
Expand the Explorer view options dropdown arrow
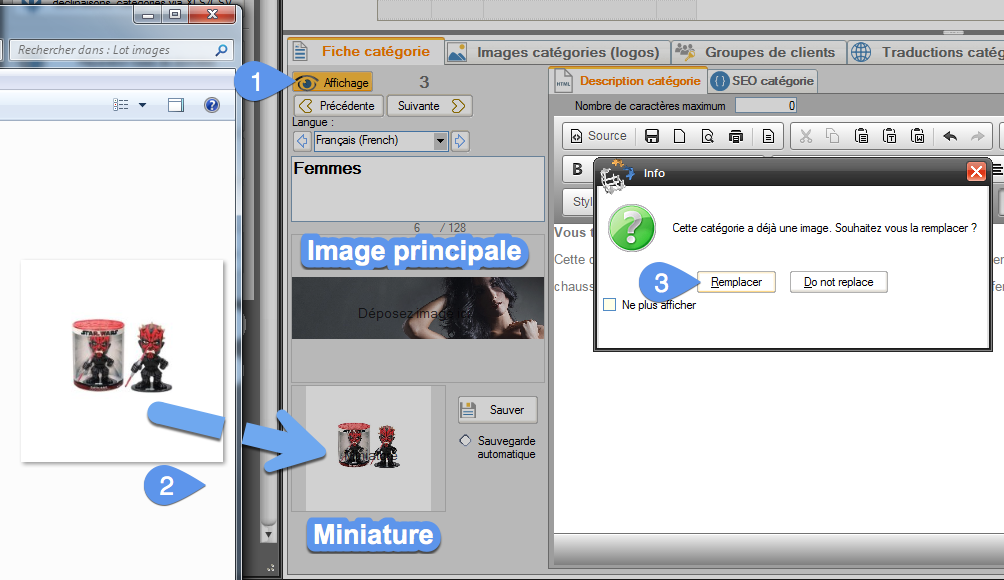142,105
